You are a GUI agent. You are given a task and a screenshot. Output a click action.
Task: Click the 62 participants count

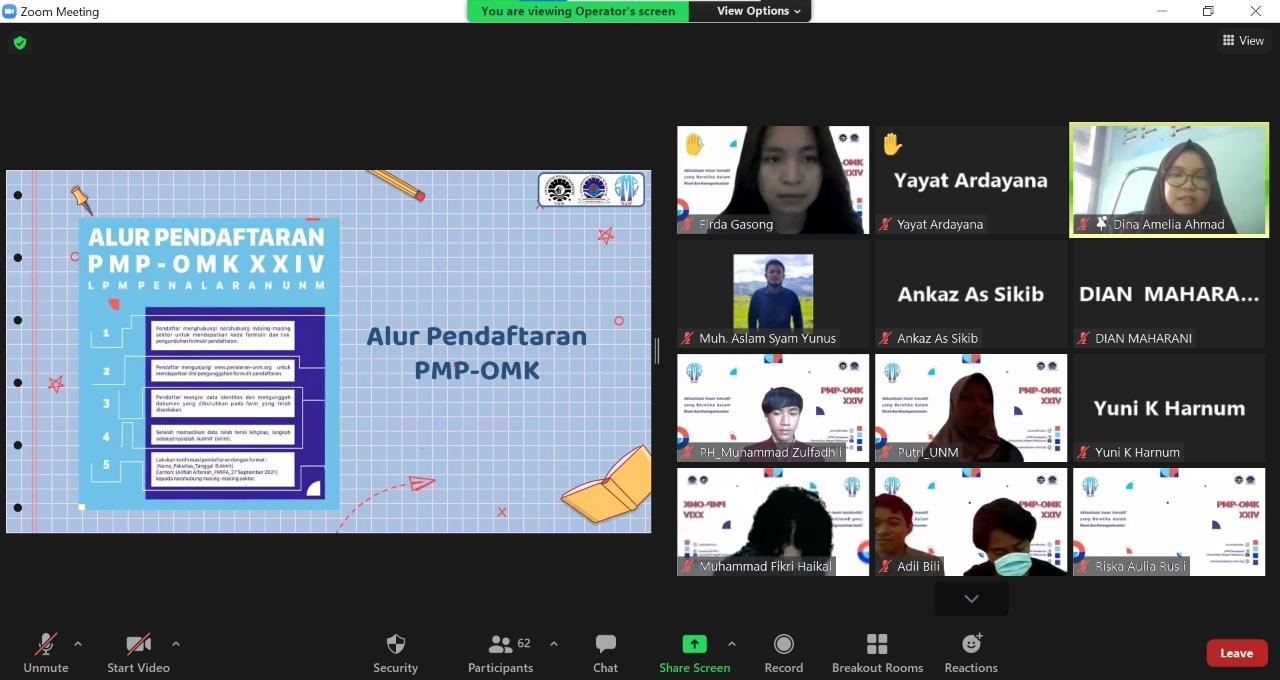coord(524,644)
